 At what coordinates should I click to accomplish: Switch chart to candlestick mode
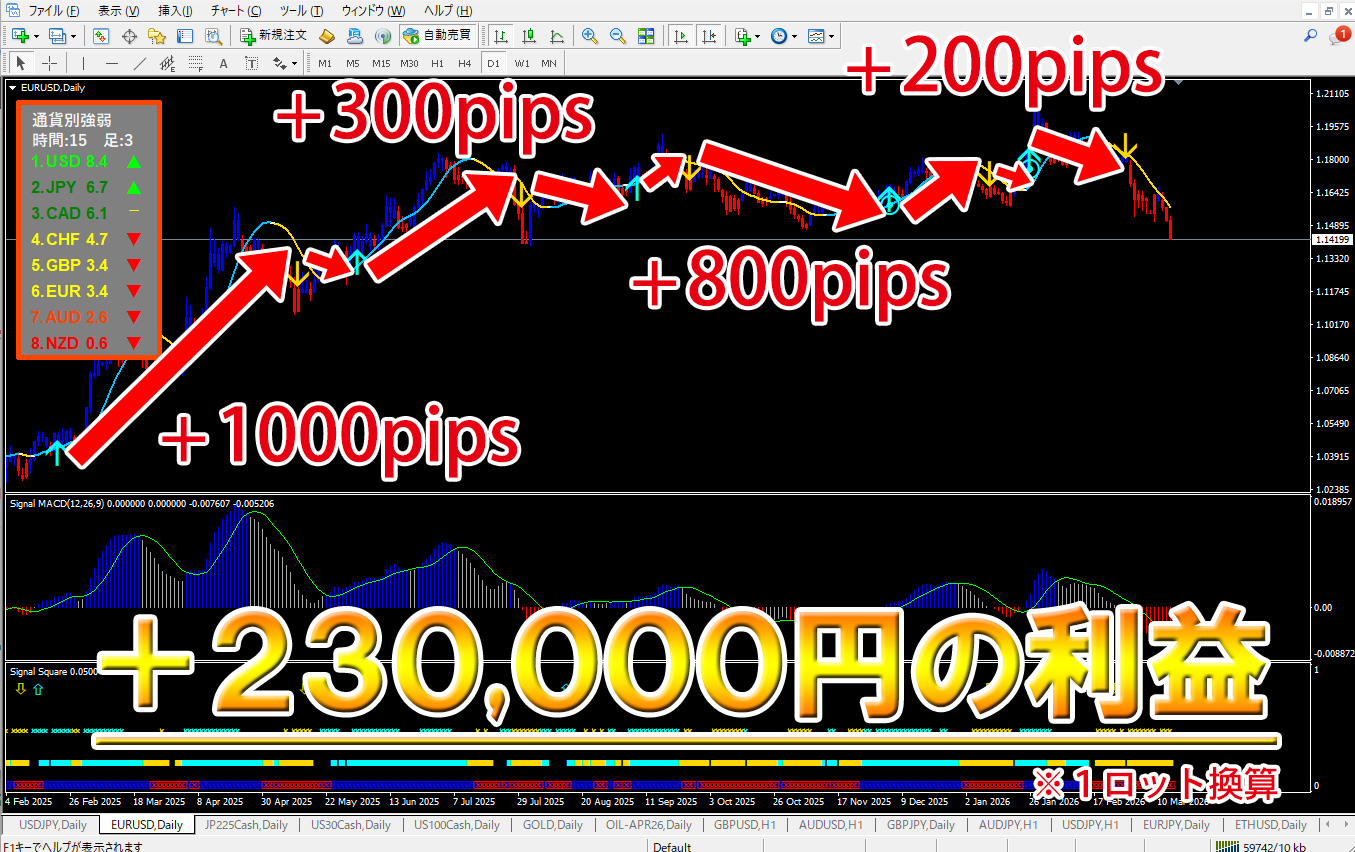(527, 36)
